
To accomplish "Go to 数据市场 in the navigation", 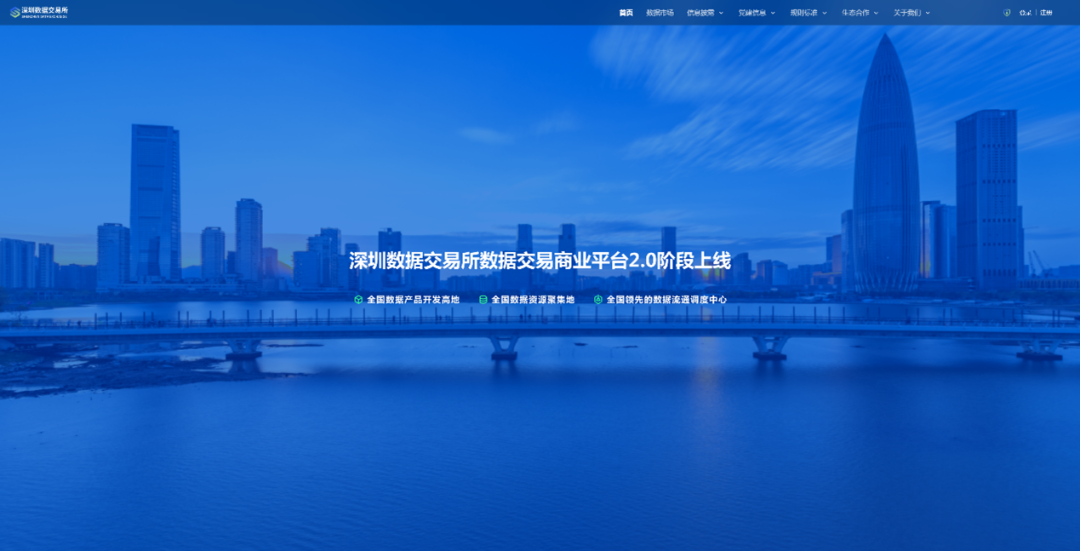I will coord(660,12).
